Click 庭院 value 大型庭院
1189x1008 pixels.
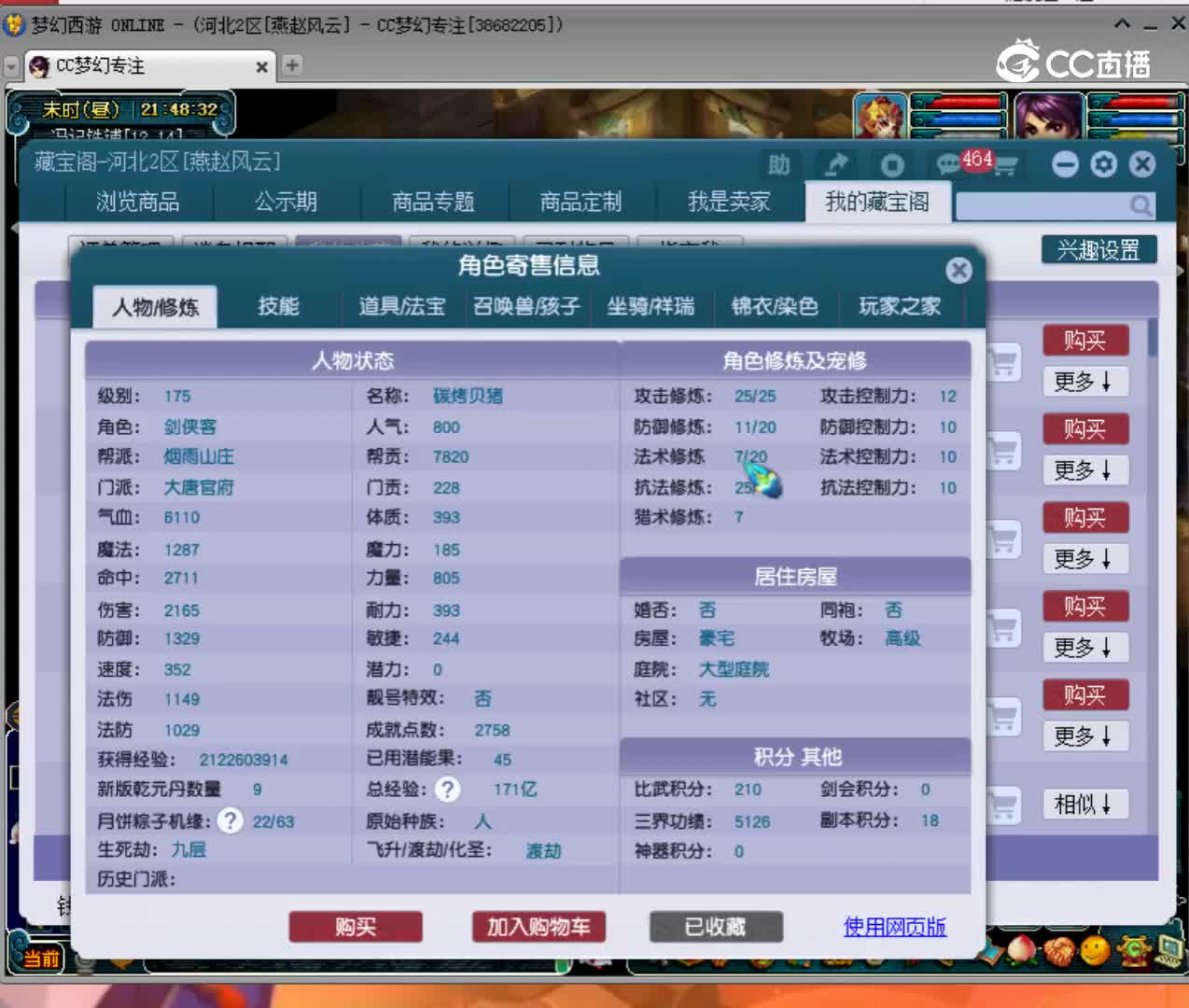[734, 669]
